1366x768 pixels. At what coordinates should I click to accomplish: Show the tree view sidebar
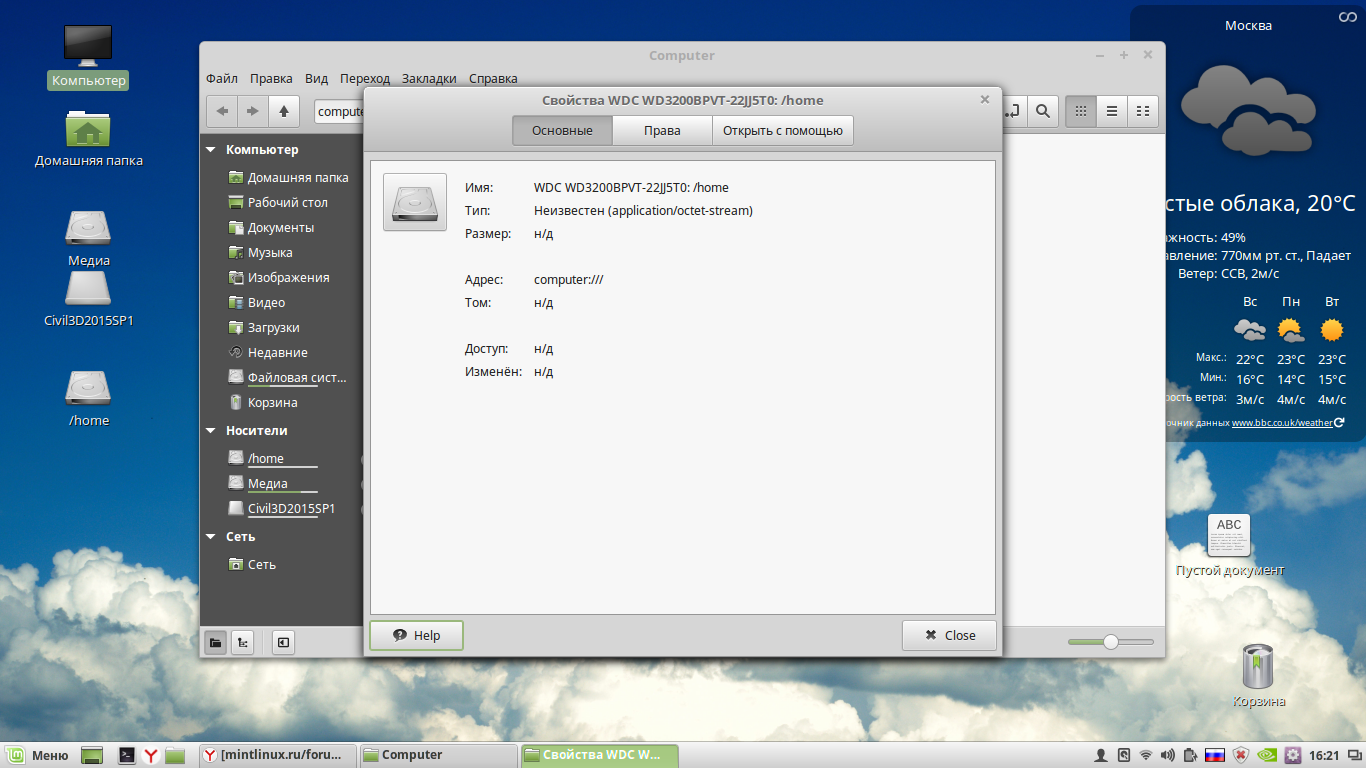tap(242, 642)
